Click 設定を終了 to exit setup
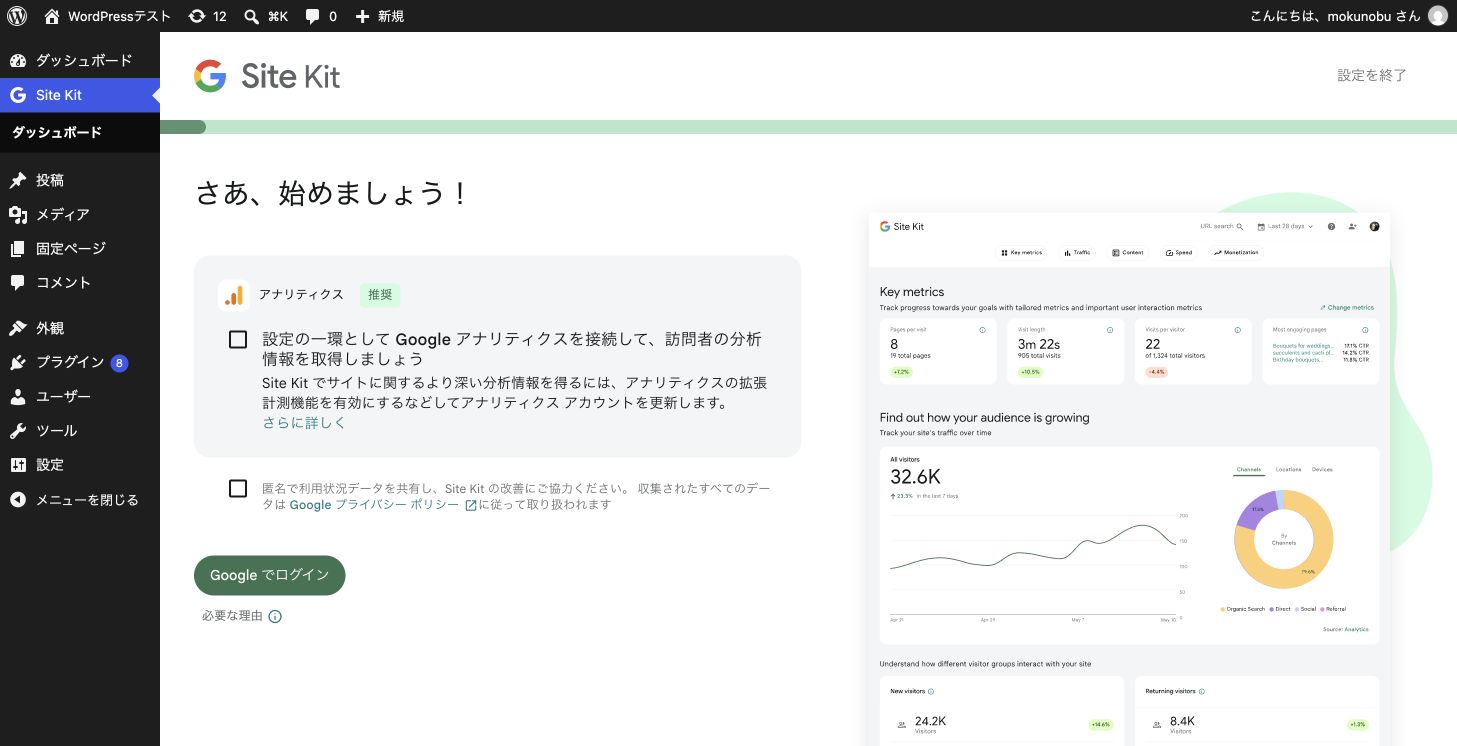Viewport: 1457px width, 746px height. click(x=1372, y=75)
